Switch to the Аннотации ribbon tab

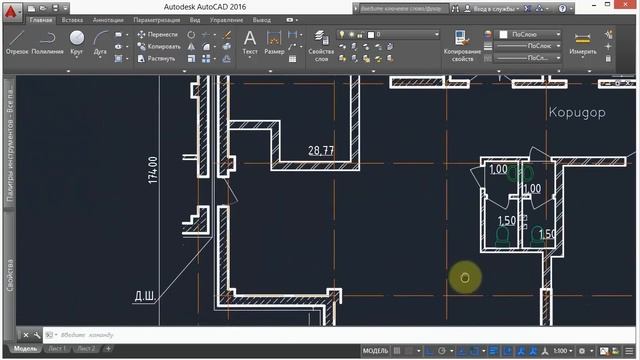click(108, 20)
